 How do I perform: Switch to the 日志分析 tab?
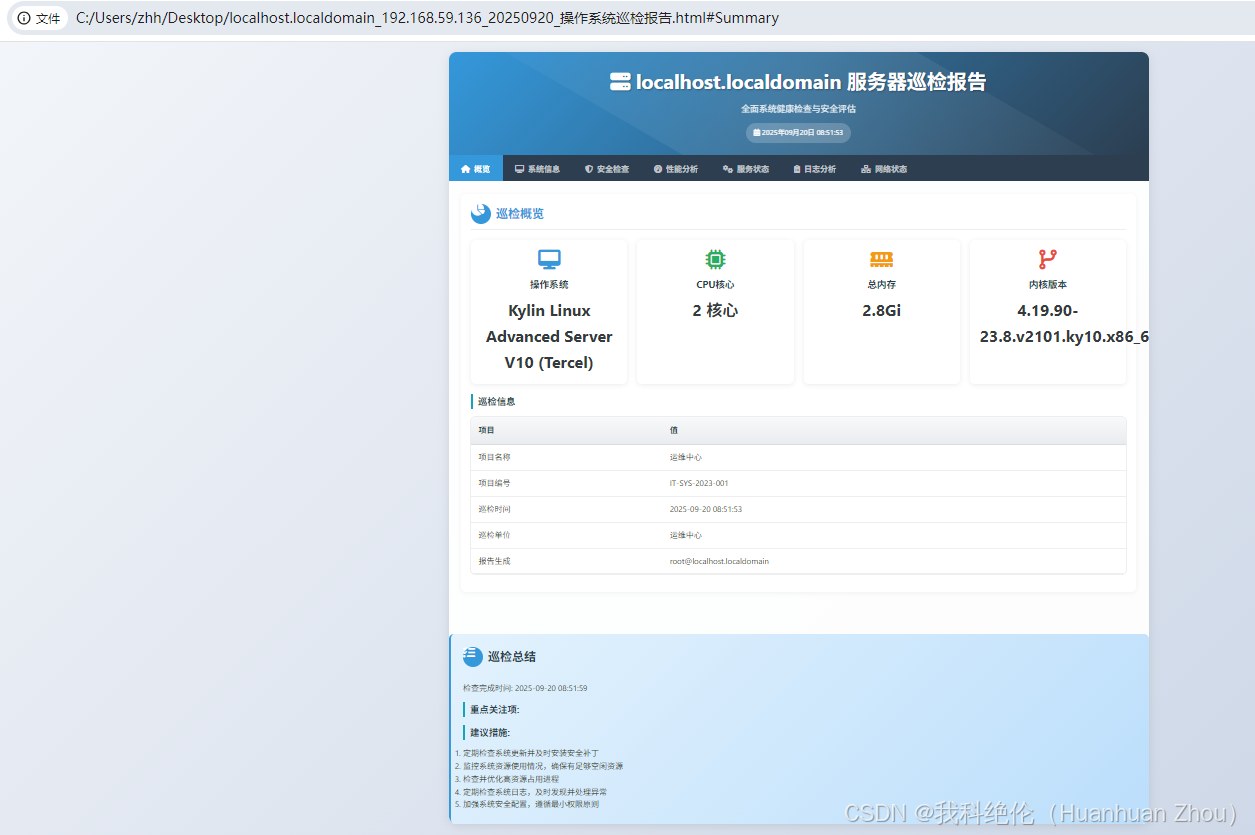815,169
